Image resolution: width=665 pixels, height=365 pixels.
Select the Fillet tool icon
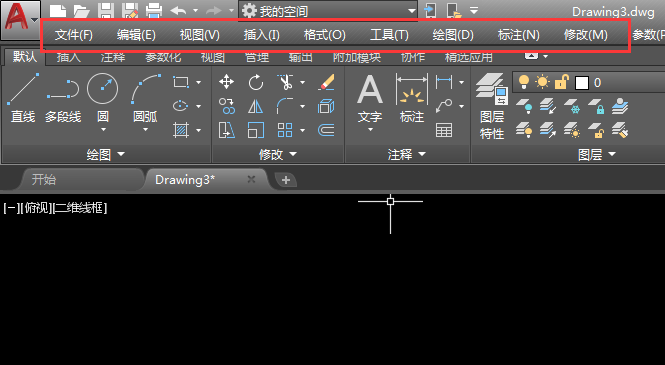click(285, 106)
